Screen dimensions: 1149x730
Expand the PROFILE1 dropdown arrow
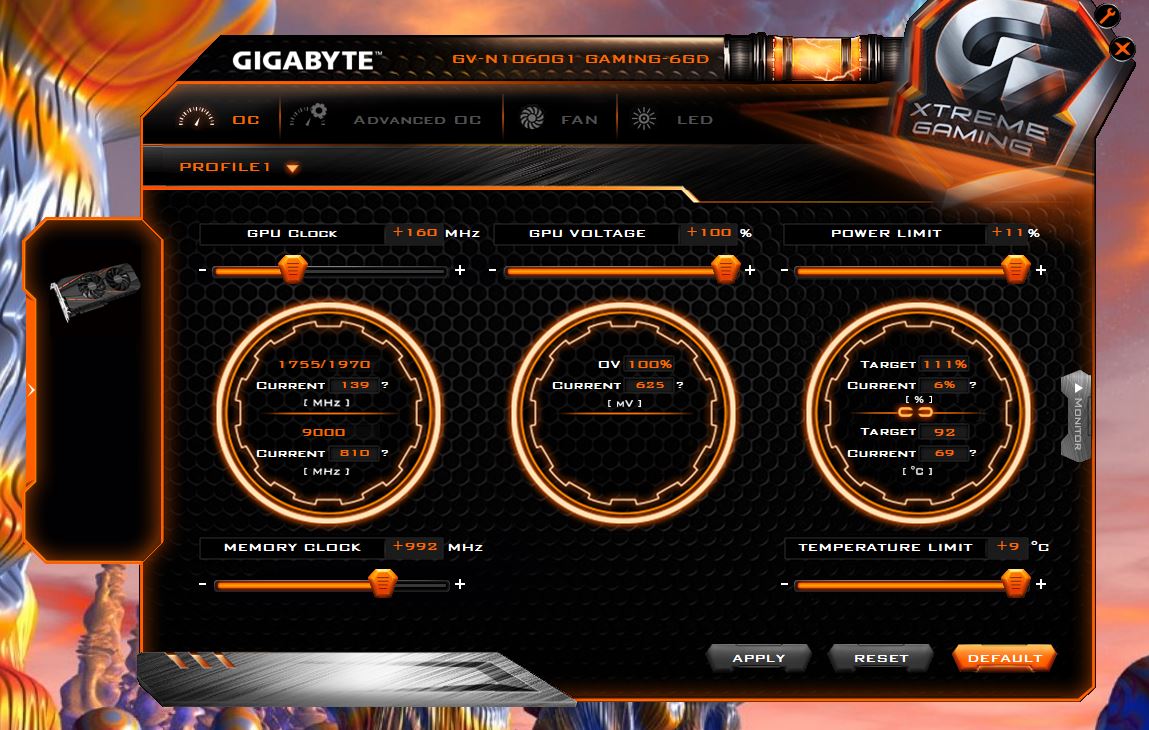(292, 168)
